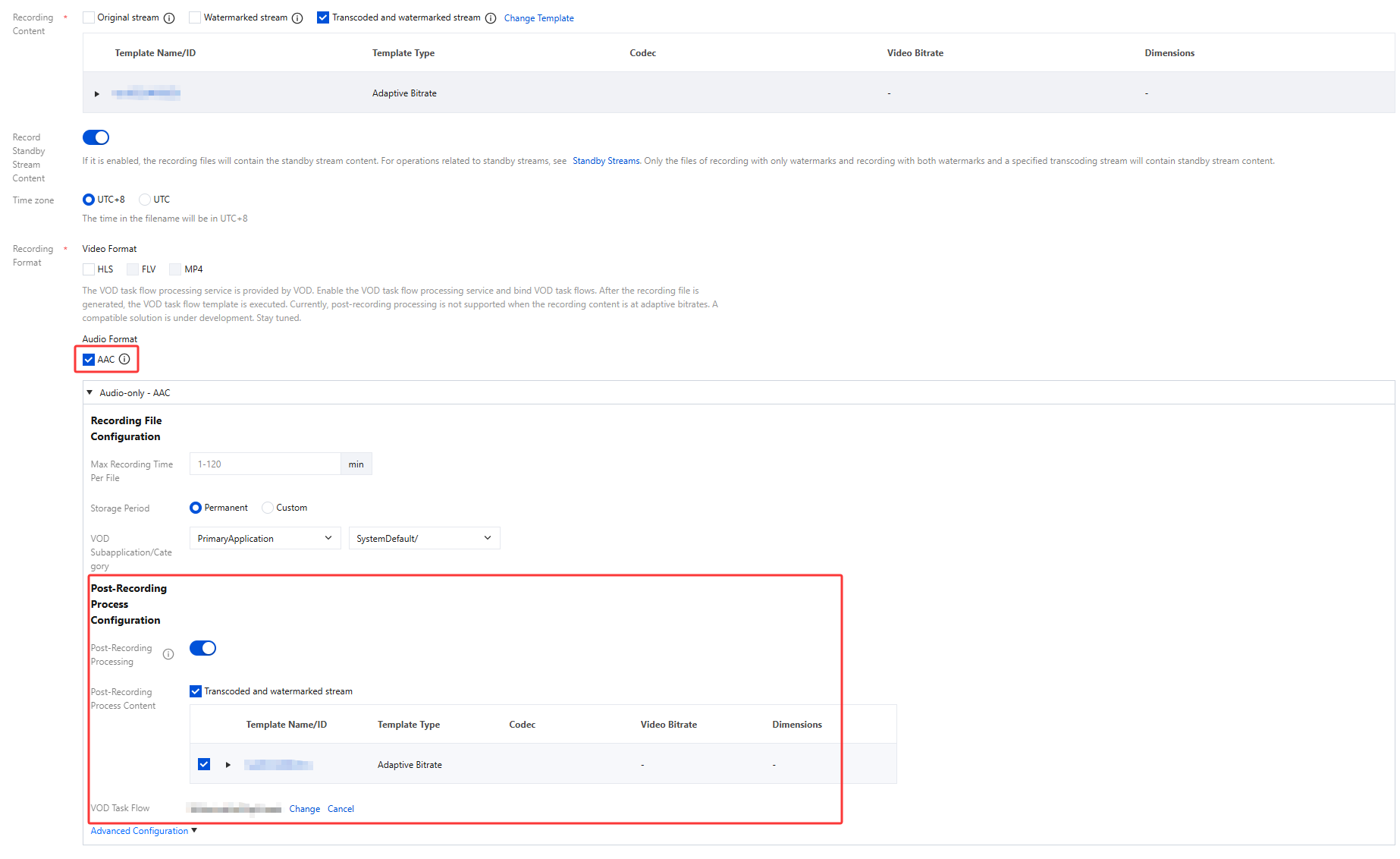Disable the Post-Recording Processing switch
The width and height of the screenshot is (1400, 859).
tap(202, 648)
